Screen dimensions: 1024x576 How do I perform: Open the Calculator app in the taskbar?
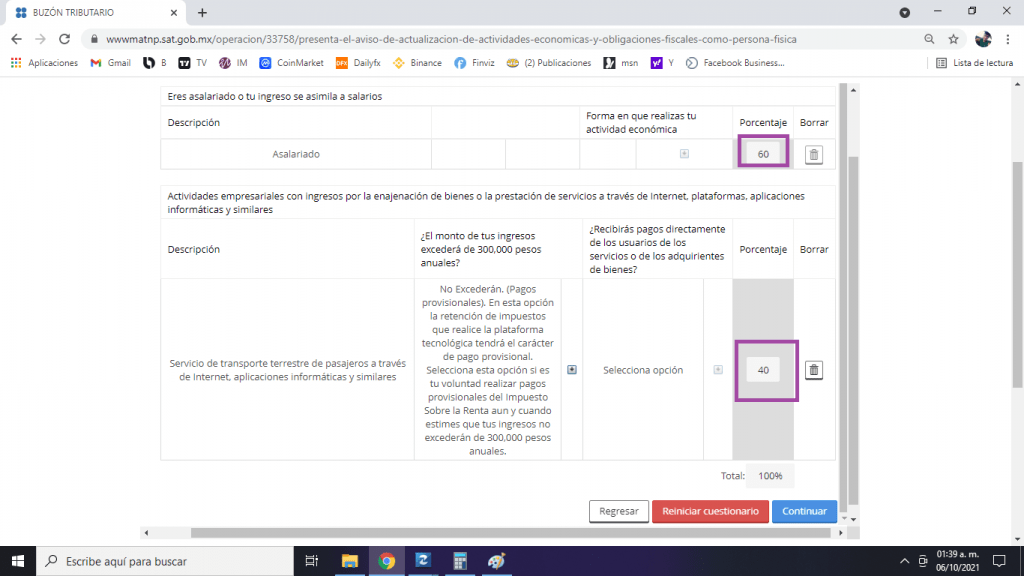click(x=460, y=561)
